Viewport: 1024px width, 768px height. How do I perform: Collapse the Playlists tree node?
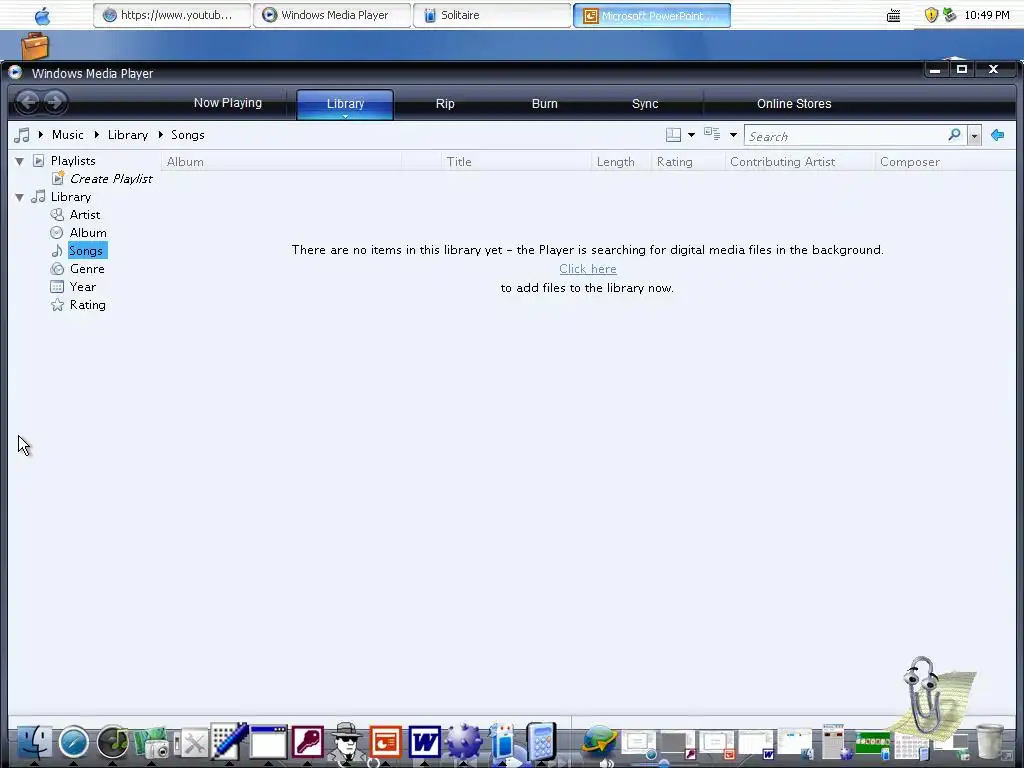click(20, 161)
